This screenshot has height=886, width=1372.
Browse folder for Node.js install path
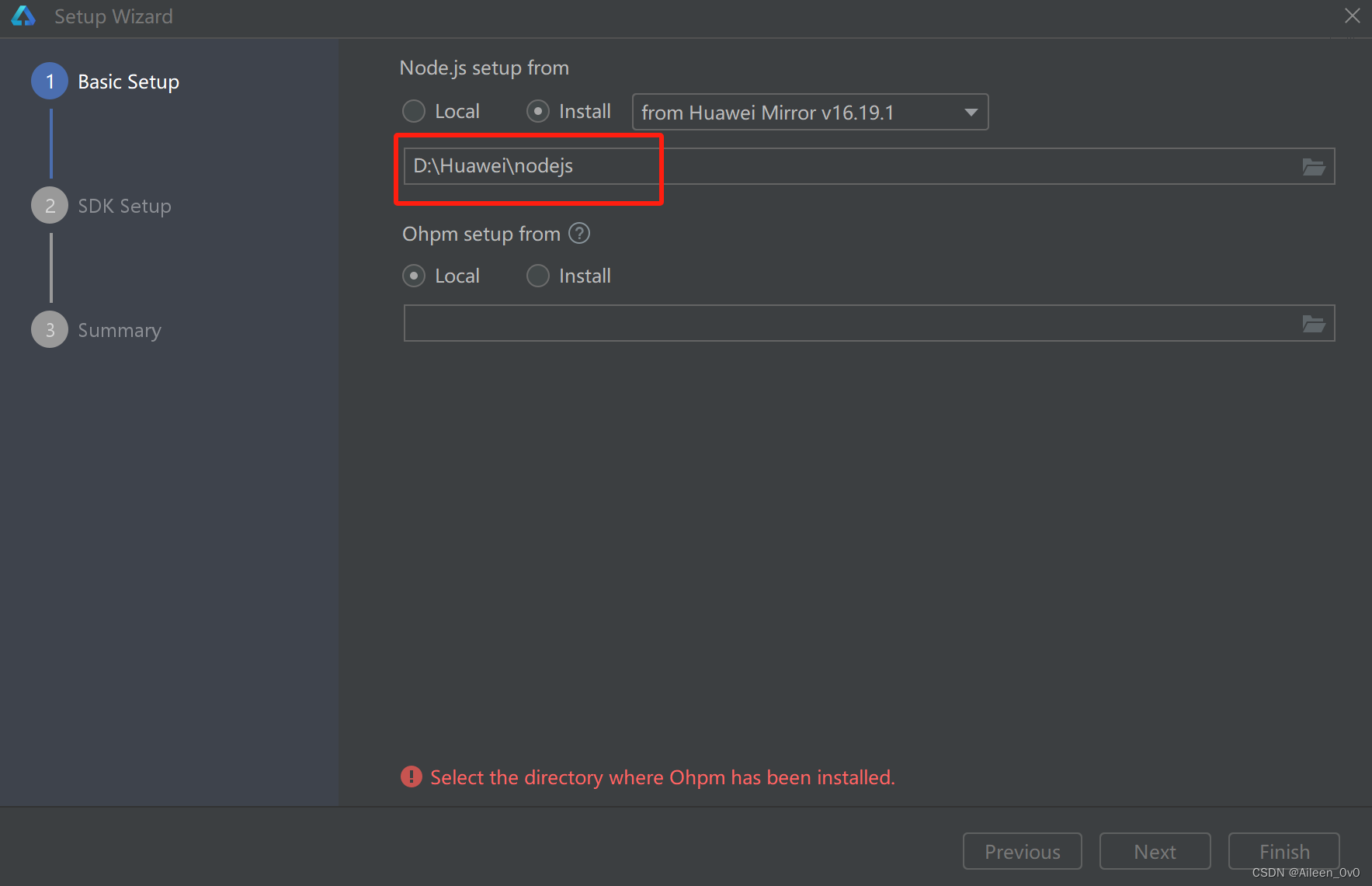click(1314, 167)
